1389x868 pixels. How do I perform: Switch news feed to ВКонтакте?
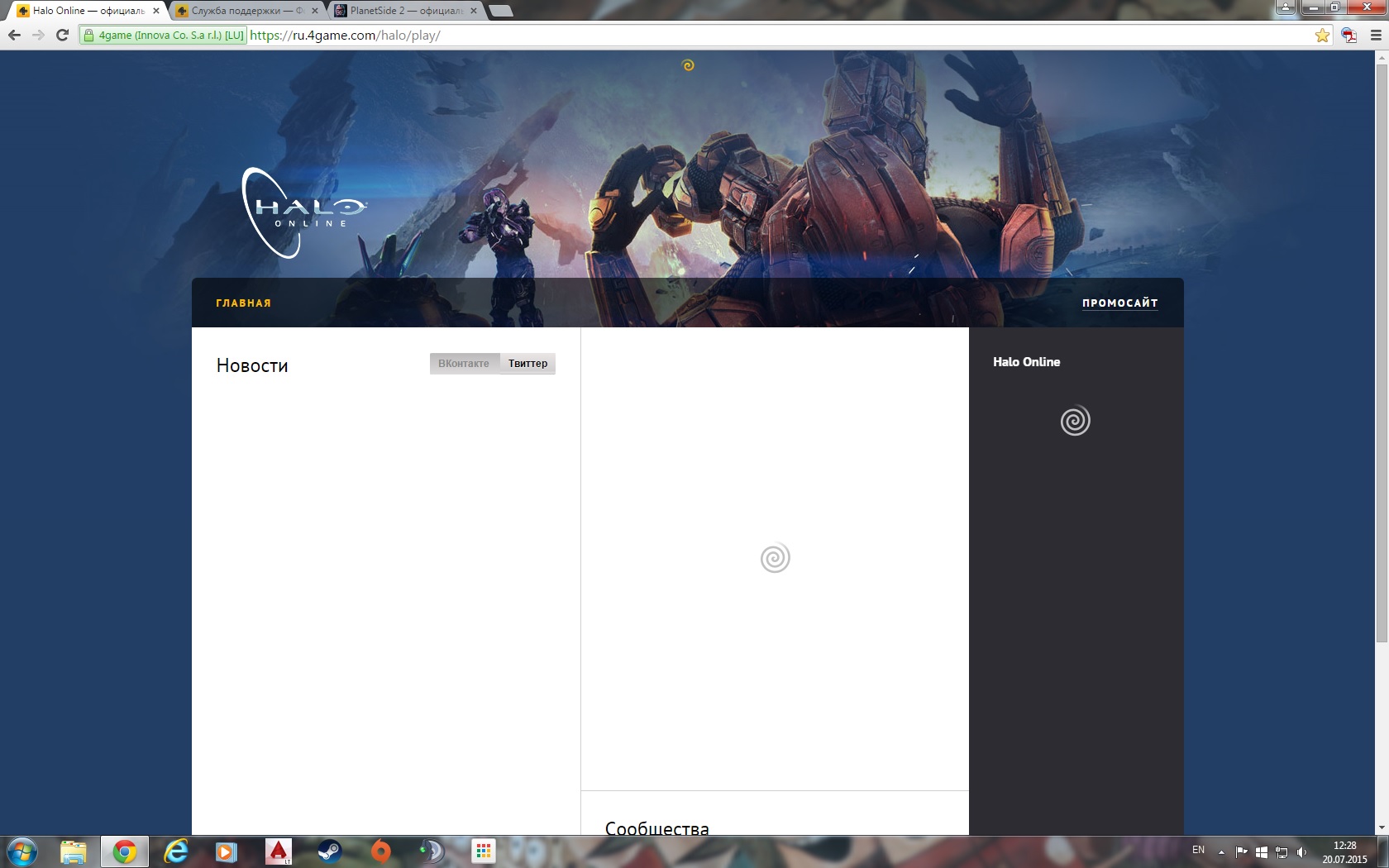point(464,364)
